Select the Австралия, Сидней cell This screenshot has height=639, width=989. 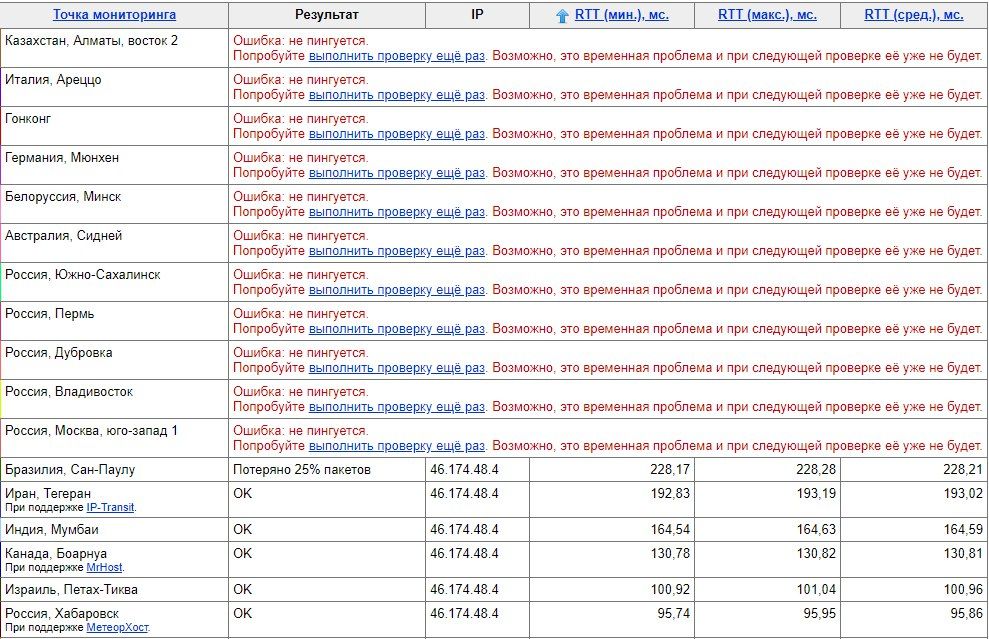tap(114, 243)
